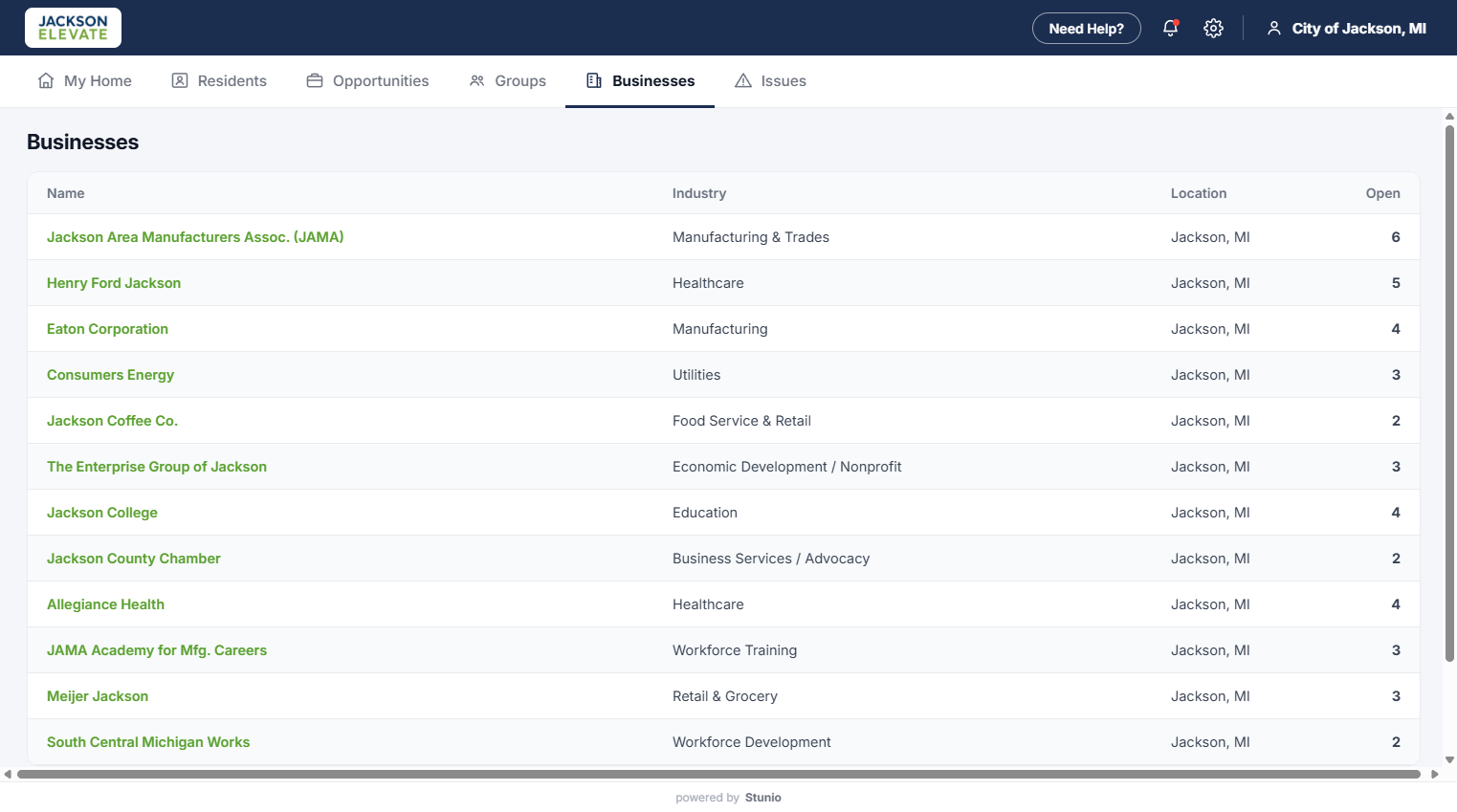Click the Residents person icon
The height and width of the screenshot is (812, 1457).
[180, 80]
